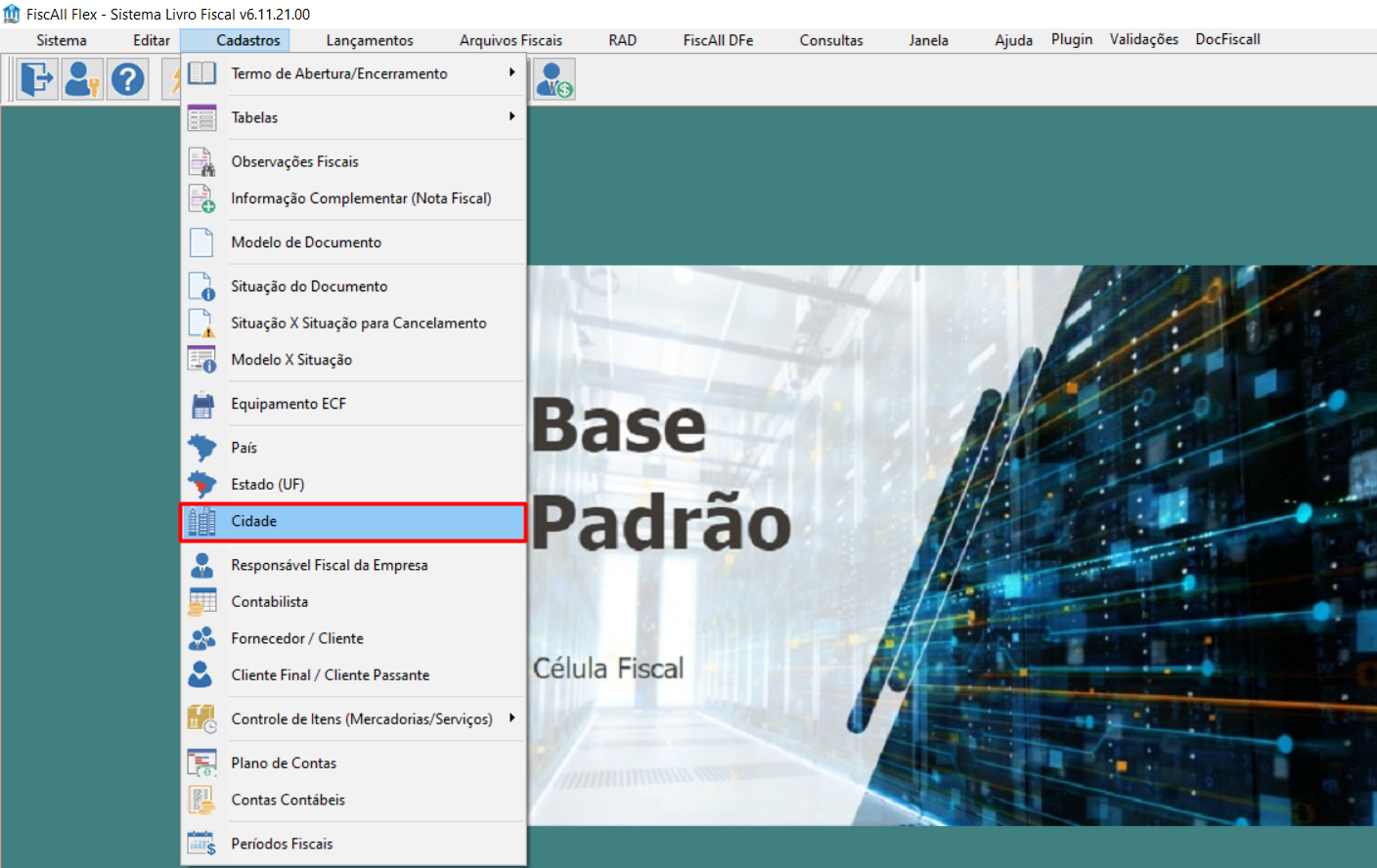Open the Arquivos Fiscais menu
This screenshot has width=1377, height=868.
[511, 40]
